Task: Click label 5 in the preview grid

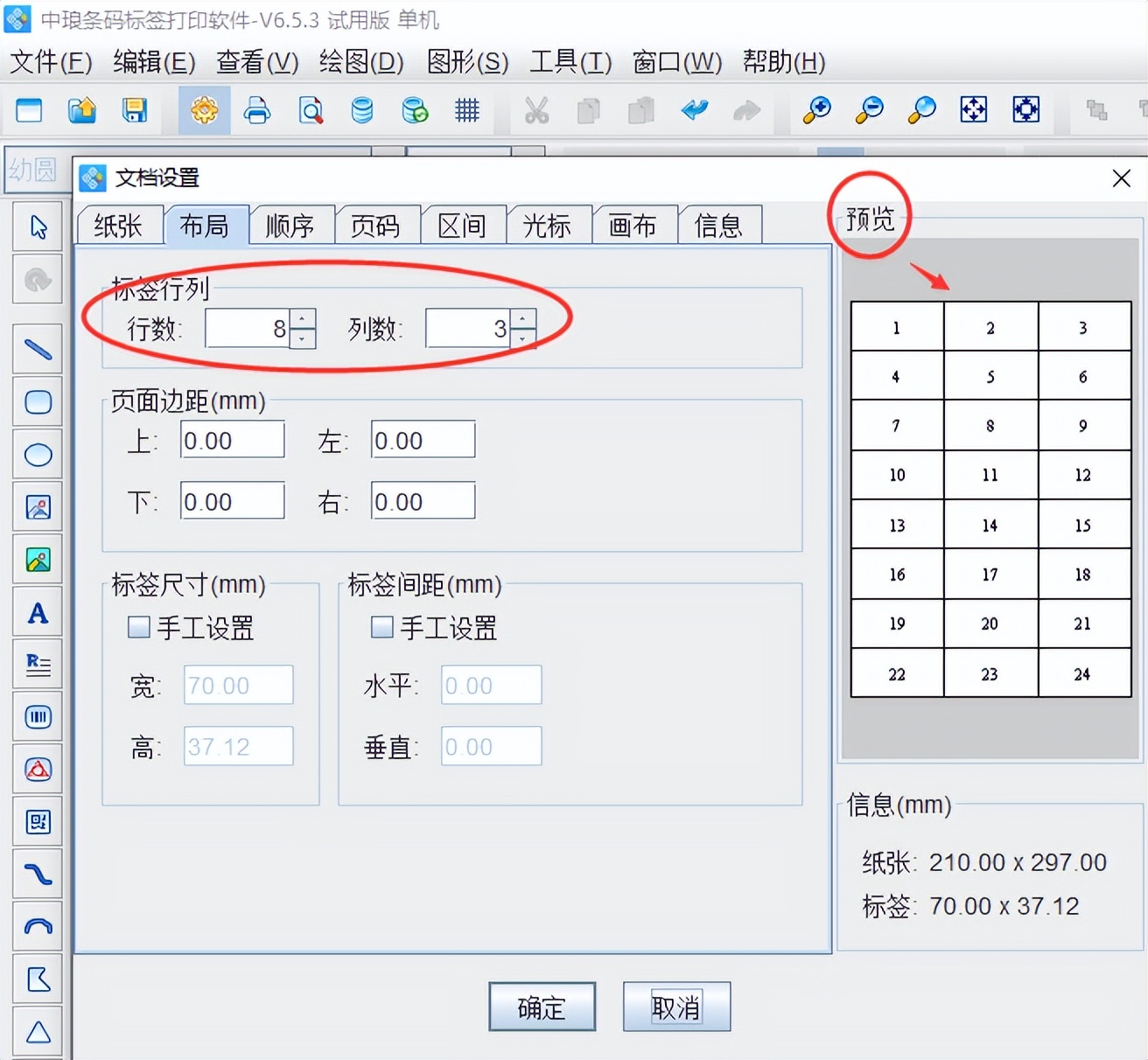Action: 990,376
